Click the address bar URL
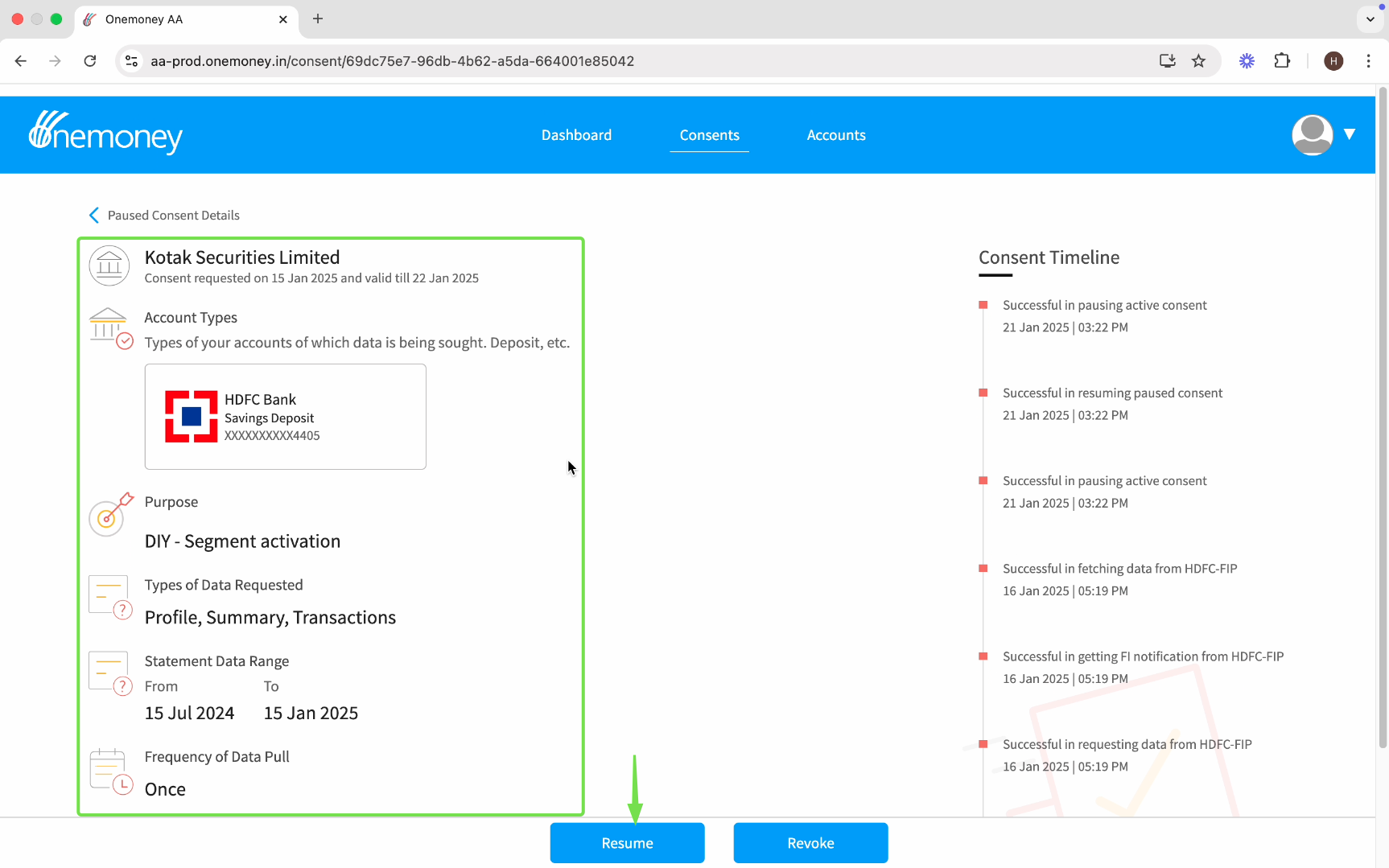Viewport: 1389px width, 868px height. (393, 61)
